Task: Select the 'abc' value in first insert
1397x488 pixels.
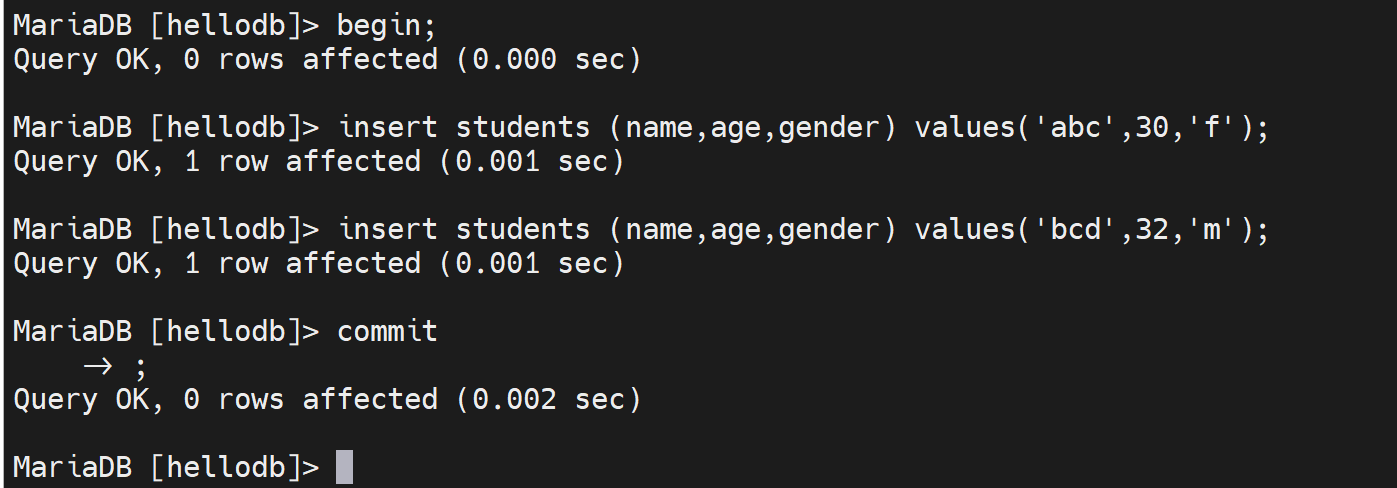Action: [x=1076, y=128]
